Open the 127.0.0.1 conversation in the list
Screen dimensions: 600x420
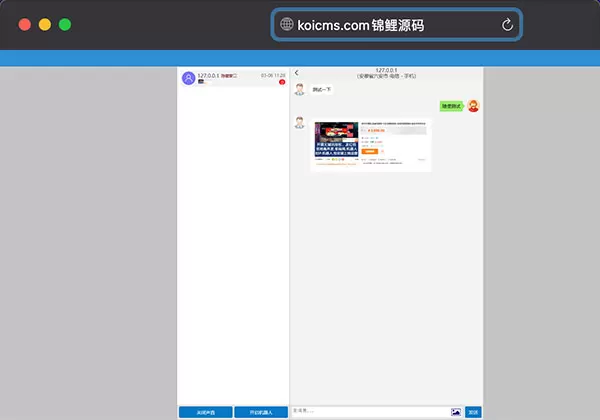[x=233, y=78]
